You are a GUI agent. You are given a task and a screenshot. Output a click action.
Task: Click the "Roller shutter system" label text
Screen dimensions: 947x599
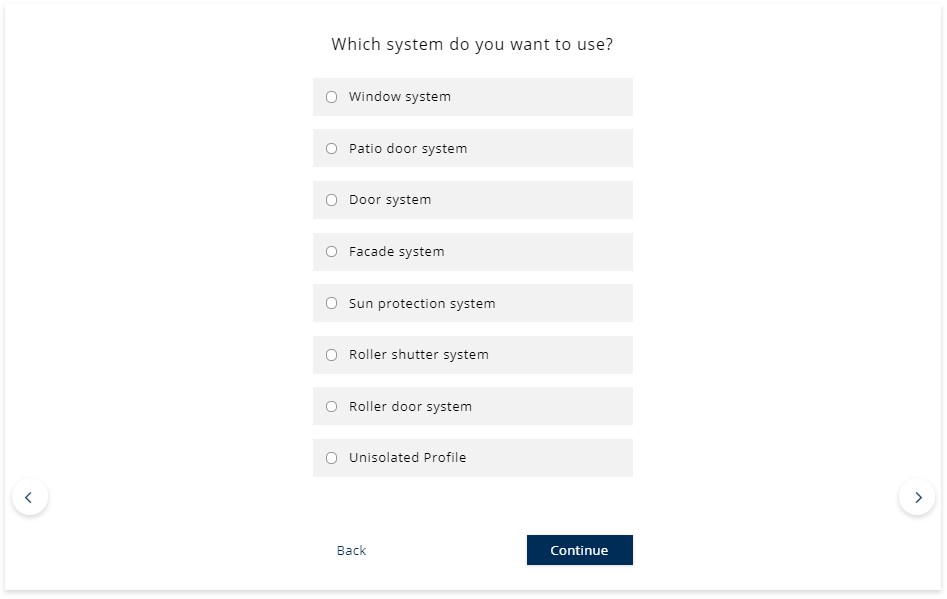(x=419, y=355)
